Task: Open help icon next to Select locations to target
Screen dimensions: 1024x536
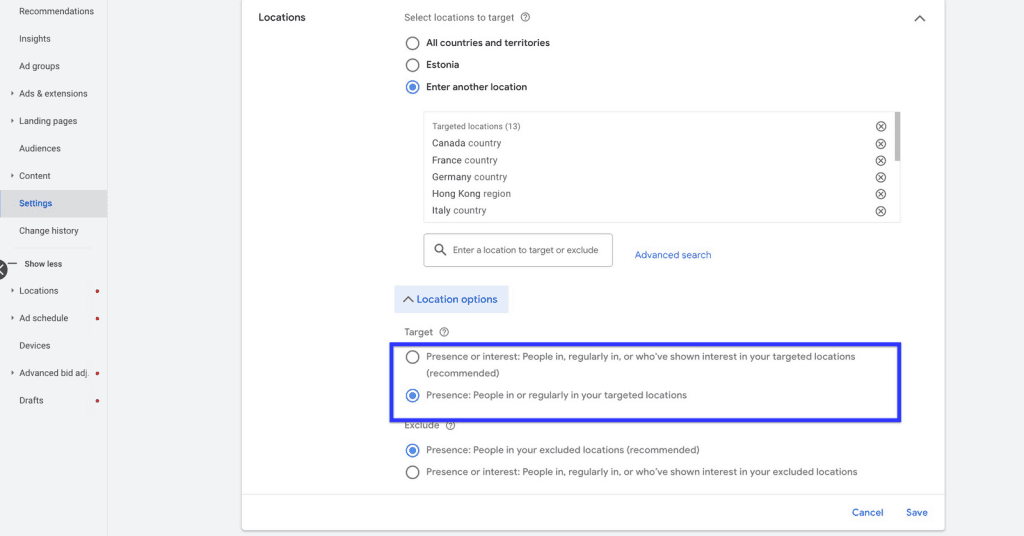Action: pos(525,18)
